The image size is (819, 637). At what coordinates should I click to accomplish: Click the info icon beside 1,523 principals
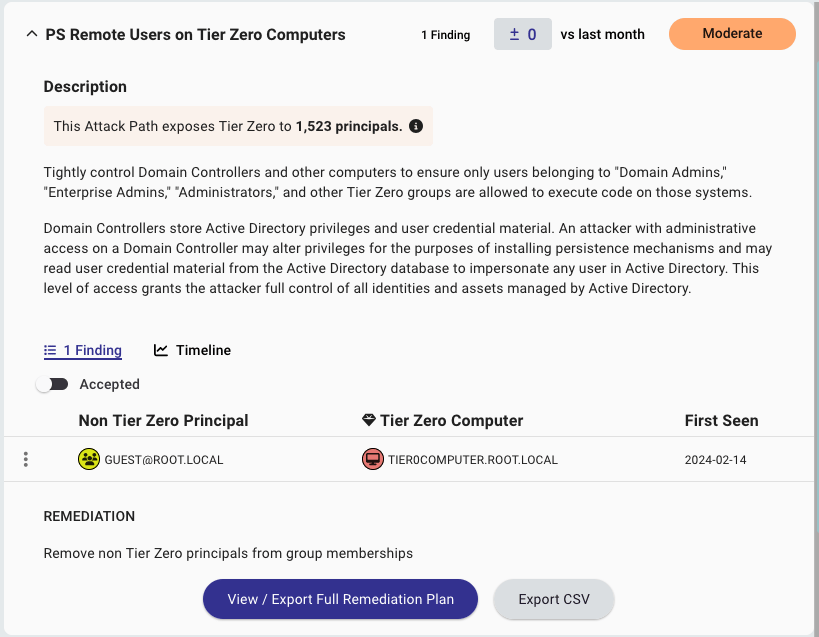coord(416,126)
